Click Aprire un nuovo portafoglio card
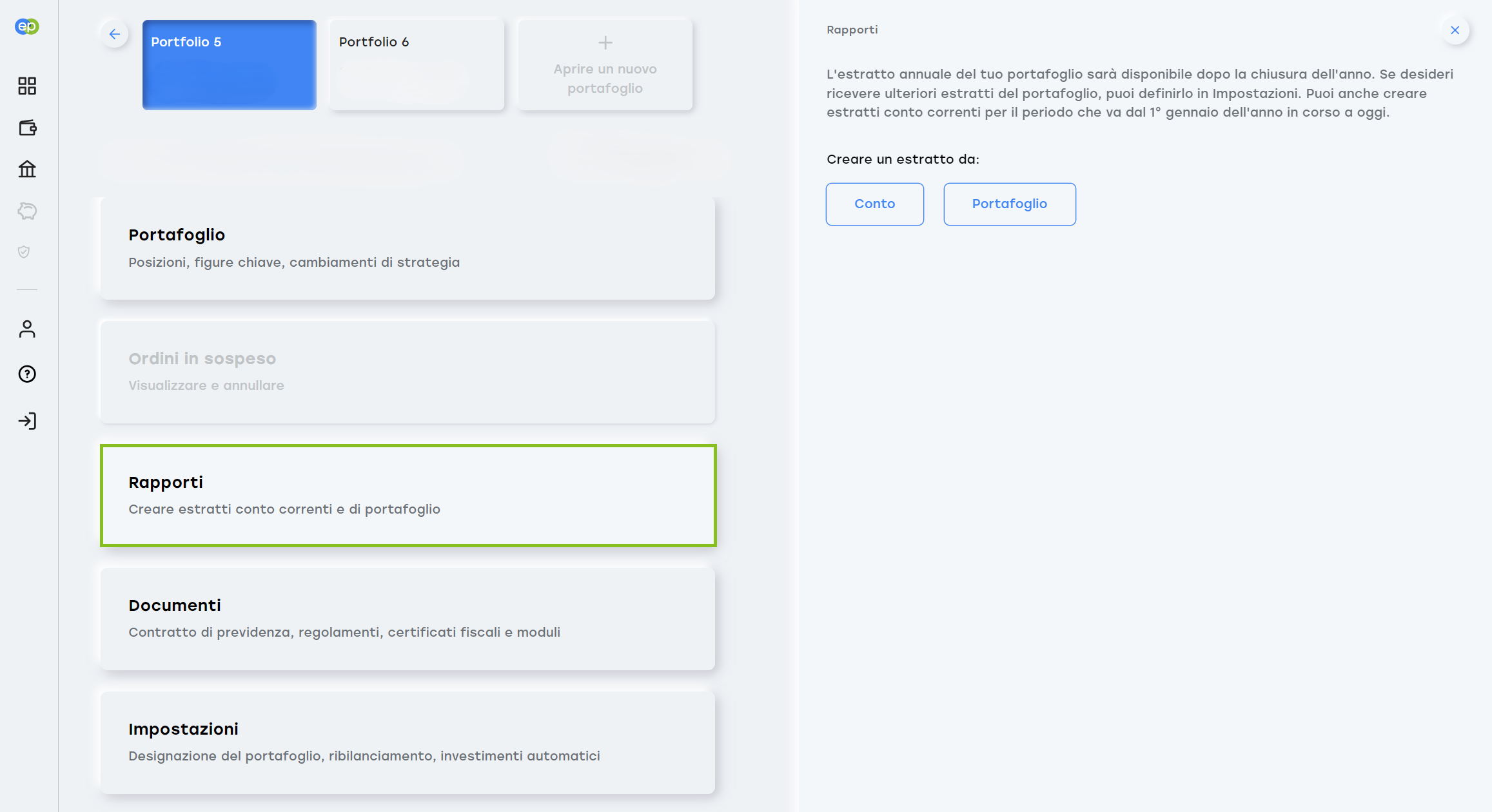Viewport: 1492px width, 812px height. 605,64
